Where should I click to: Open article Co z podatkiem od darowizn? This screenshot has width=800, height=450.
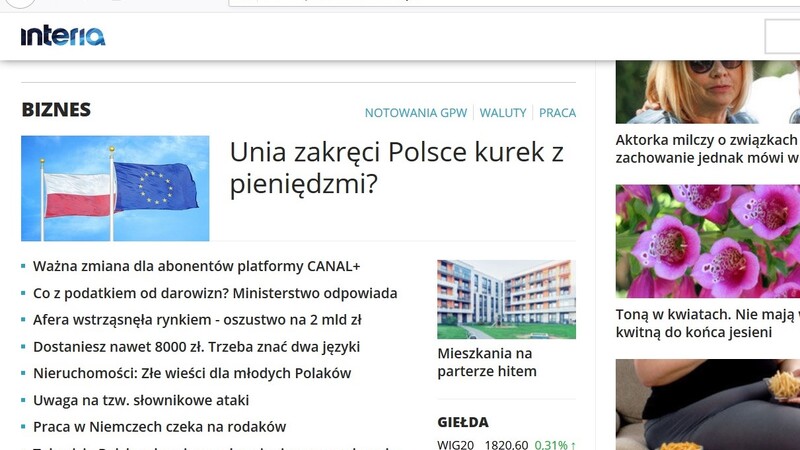point(215,294)
